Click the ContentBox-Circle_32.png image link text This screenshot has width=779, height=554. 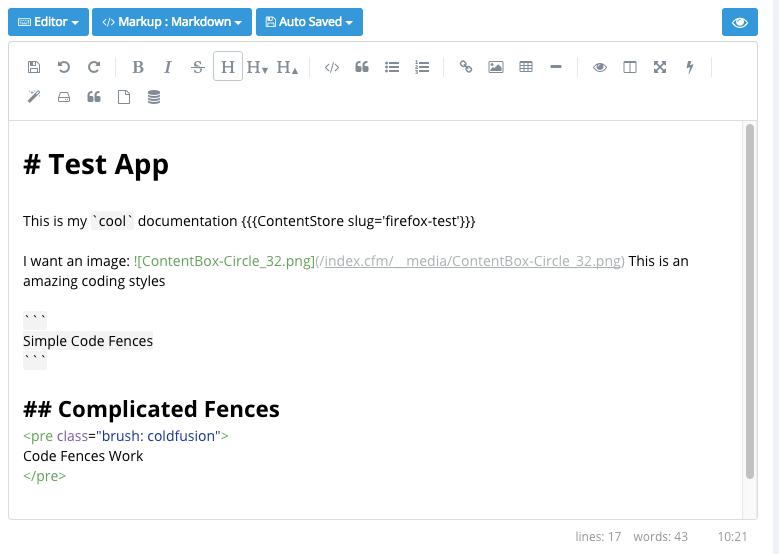point(226,261)
